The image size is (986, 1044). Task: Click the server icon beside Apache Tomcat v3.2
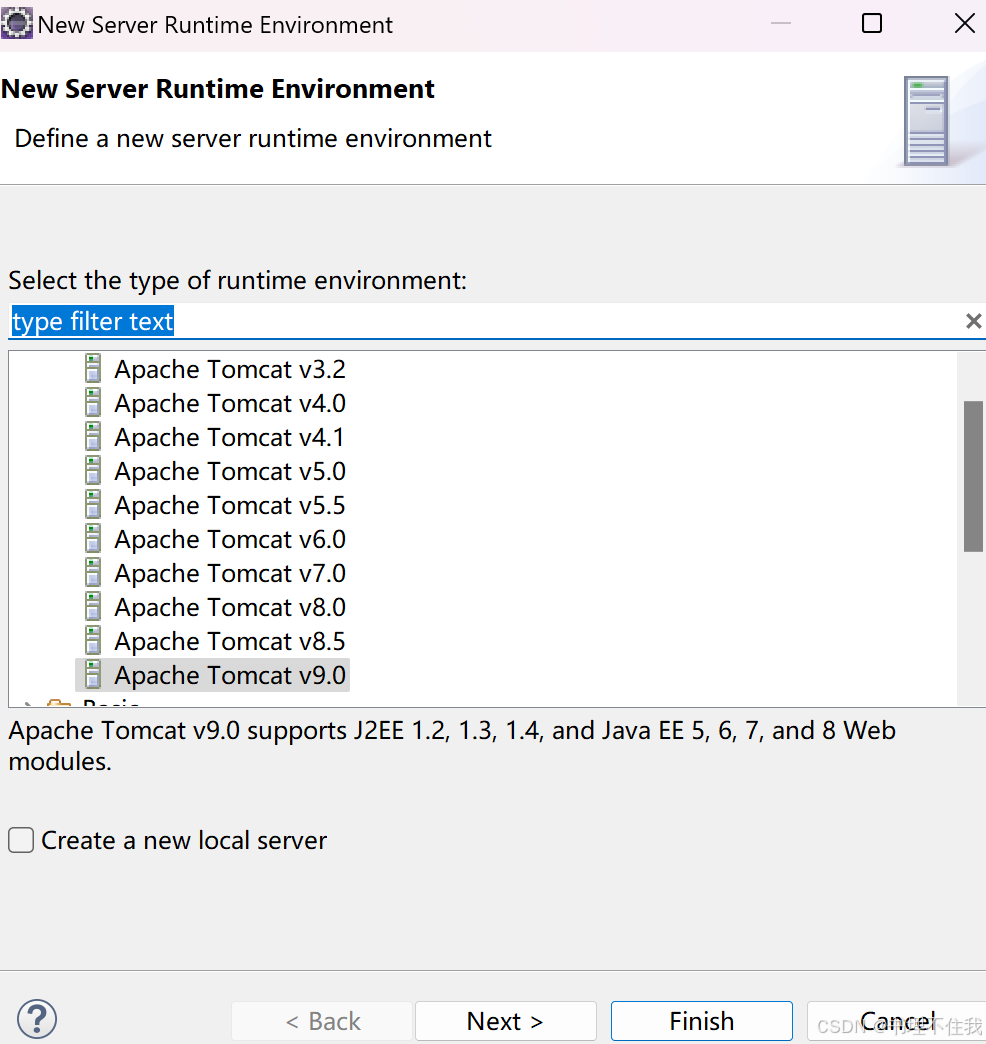pyautogui.click(x=93, y=368)
